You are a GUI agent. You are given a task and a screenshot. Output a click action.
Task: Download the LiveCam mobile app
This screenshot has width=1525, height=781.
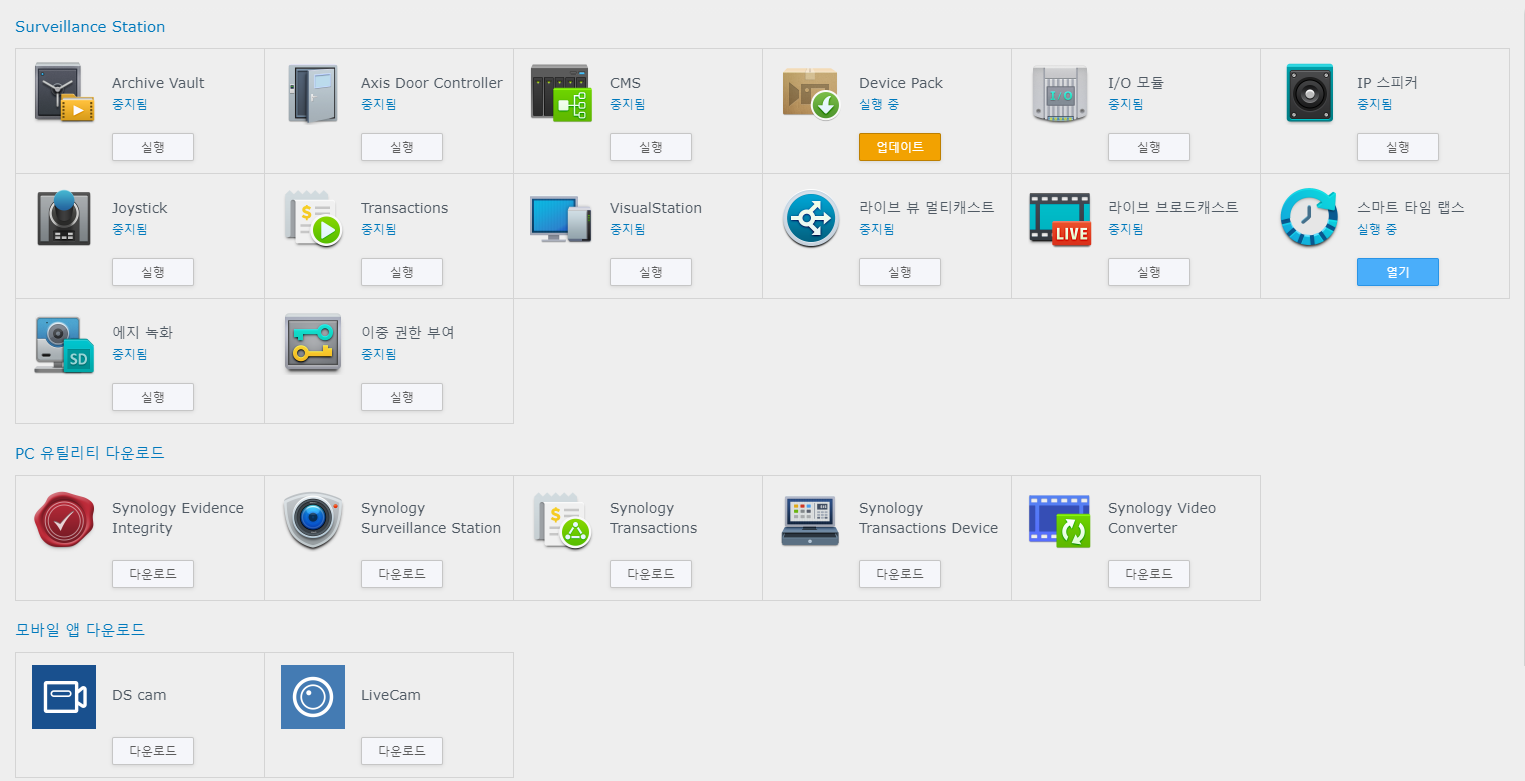(402, 751)
